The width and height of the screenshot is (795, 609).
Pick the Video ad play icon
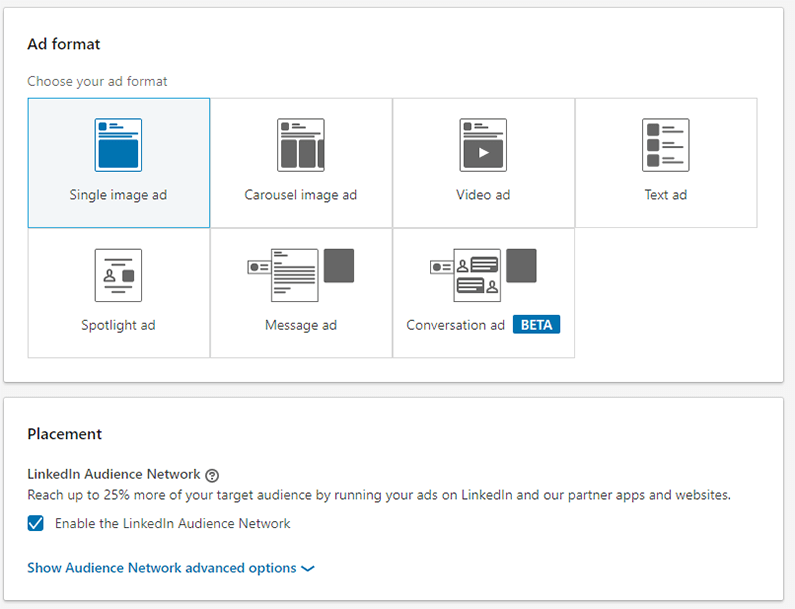point(483,145)
